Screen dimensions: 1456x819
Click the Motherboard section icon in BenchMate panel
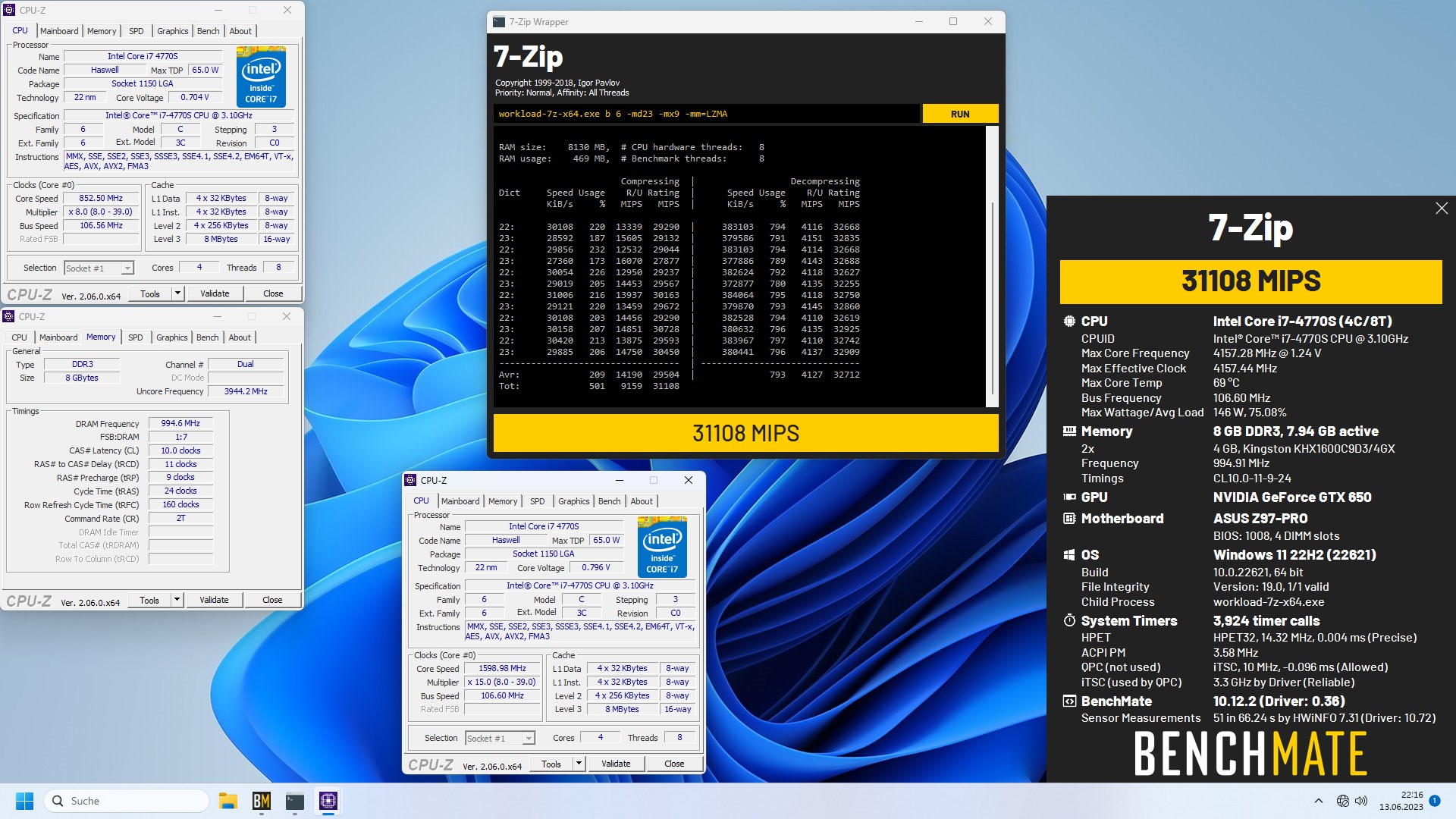tap(1069, 518)
